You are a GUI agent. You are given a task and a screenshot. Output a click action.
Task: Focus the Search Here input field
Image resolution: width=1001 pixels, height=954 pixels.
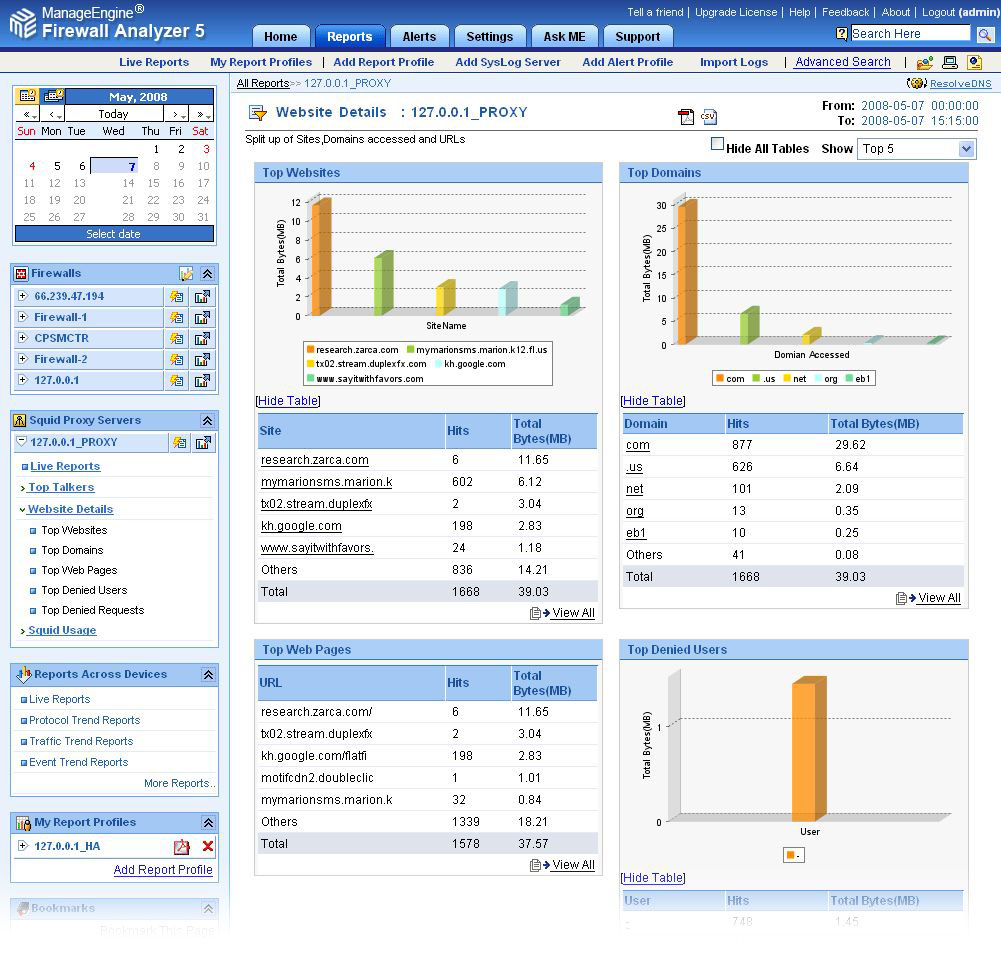910,34
